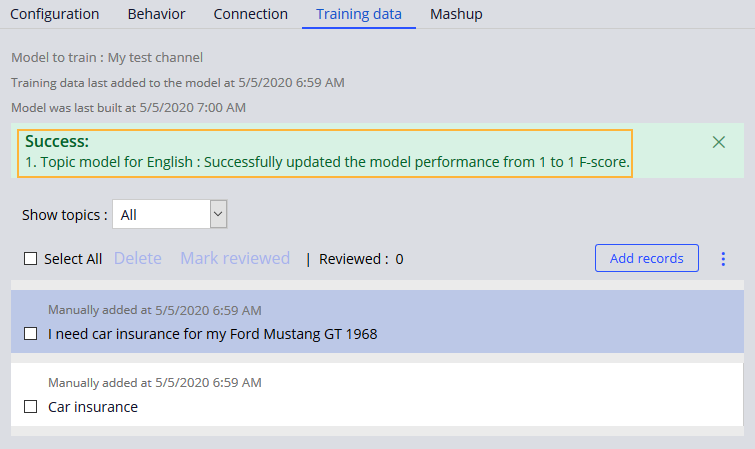The height and width of the screenshot is (449, 755).
Task: Click the Mark reviewed link
Action: click(235, 259)
